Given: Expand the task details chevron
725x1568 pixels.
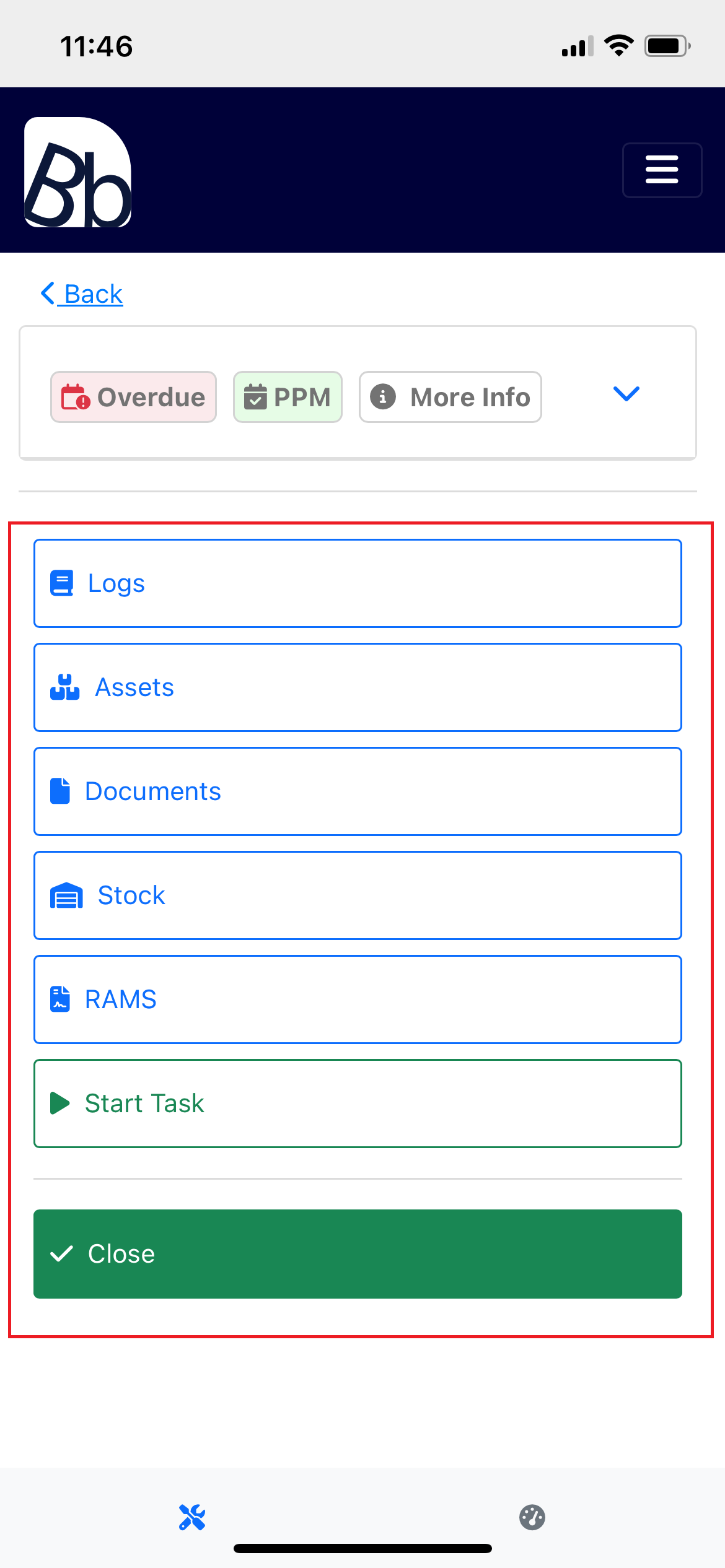Looking at the screenshot, I should coord(626,394).
